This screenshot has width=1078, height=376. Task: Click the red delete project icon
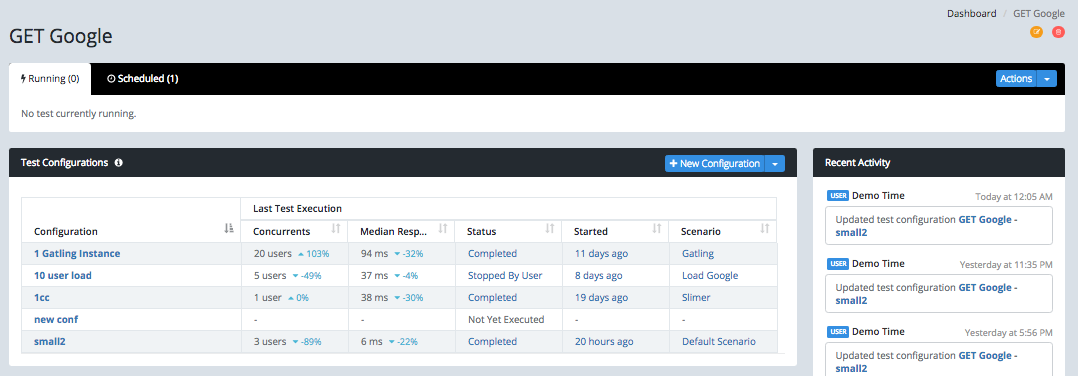1059,32
